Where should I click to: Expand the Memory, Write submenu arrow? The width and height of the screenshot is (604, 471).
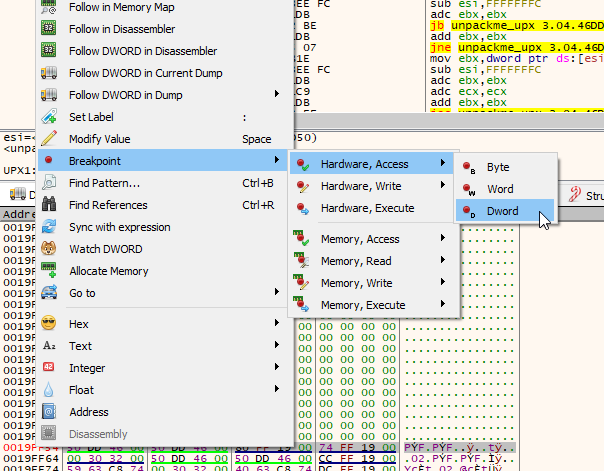[x=443, y=282]
